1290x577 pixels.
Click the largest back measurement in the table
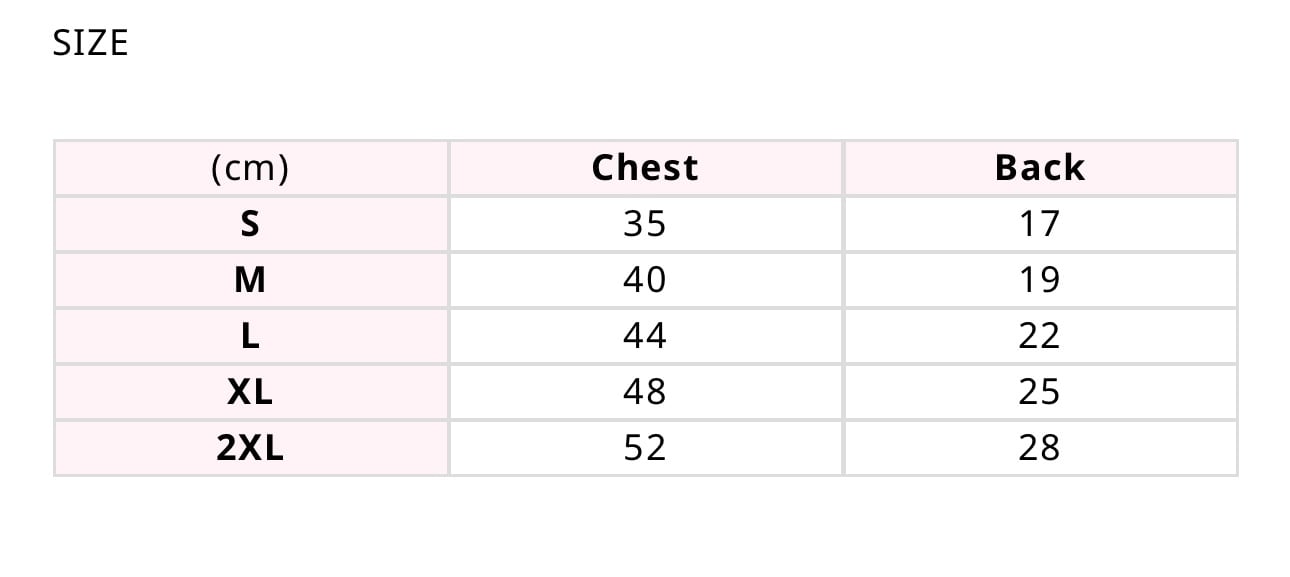[x=1040, y=448]
